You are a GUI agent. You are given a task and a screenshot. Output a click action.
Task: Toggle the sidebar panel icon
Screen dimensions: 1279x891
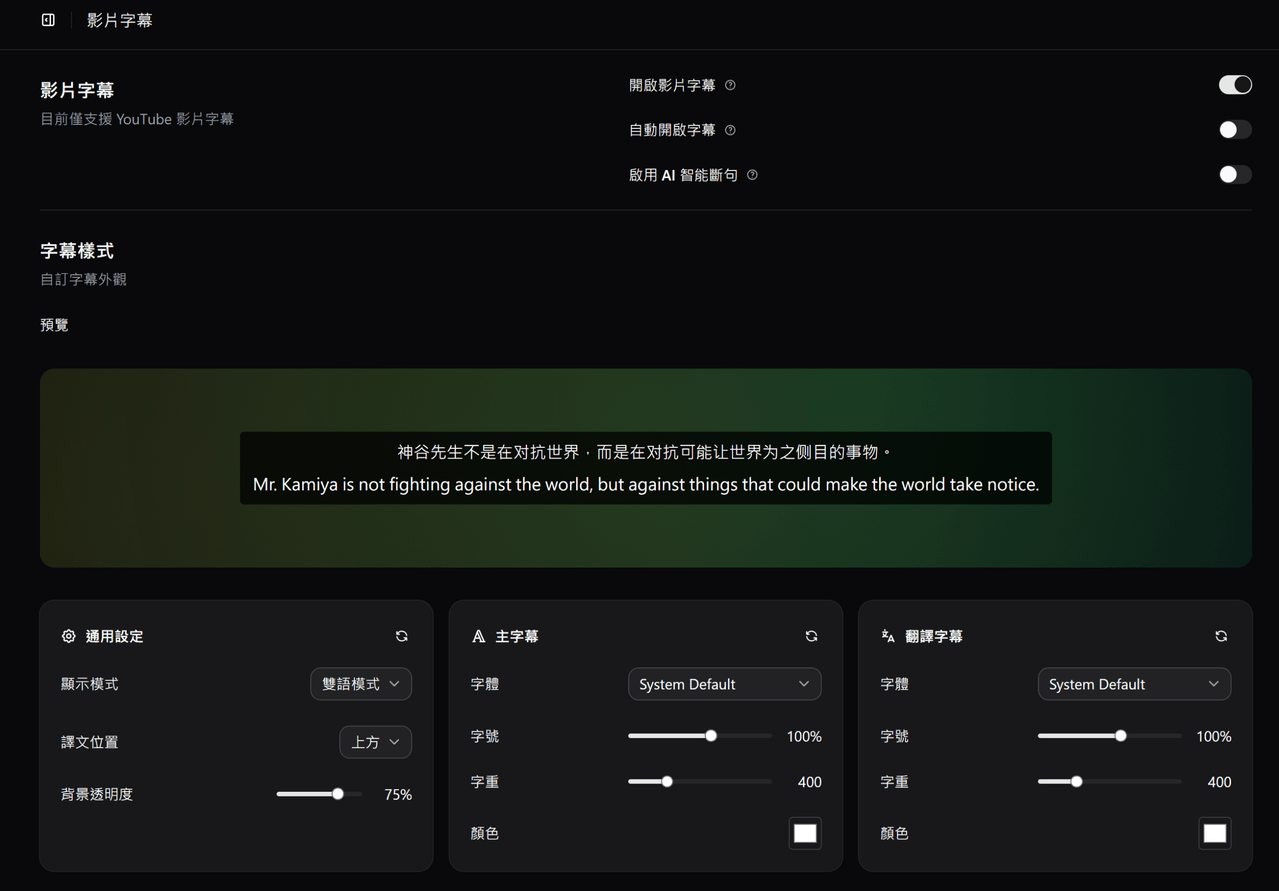point(48,20)
